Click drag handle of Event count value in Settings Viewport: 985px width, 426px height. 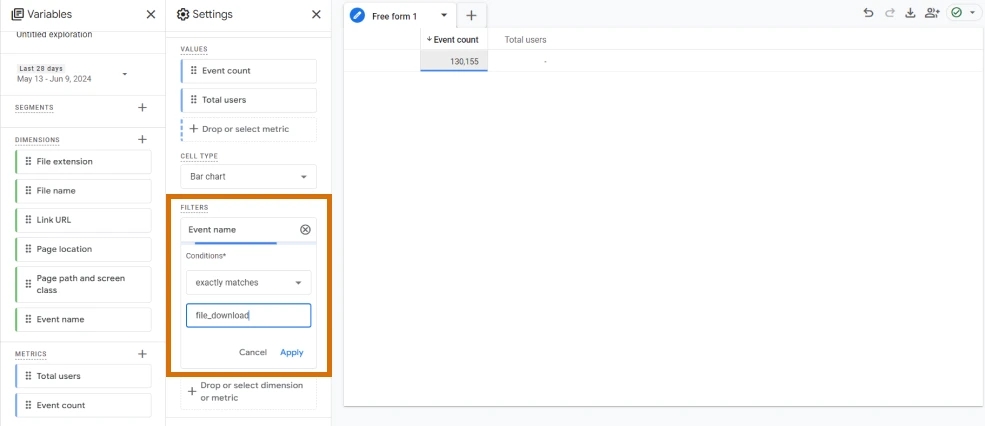click(193, 70)
